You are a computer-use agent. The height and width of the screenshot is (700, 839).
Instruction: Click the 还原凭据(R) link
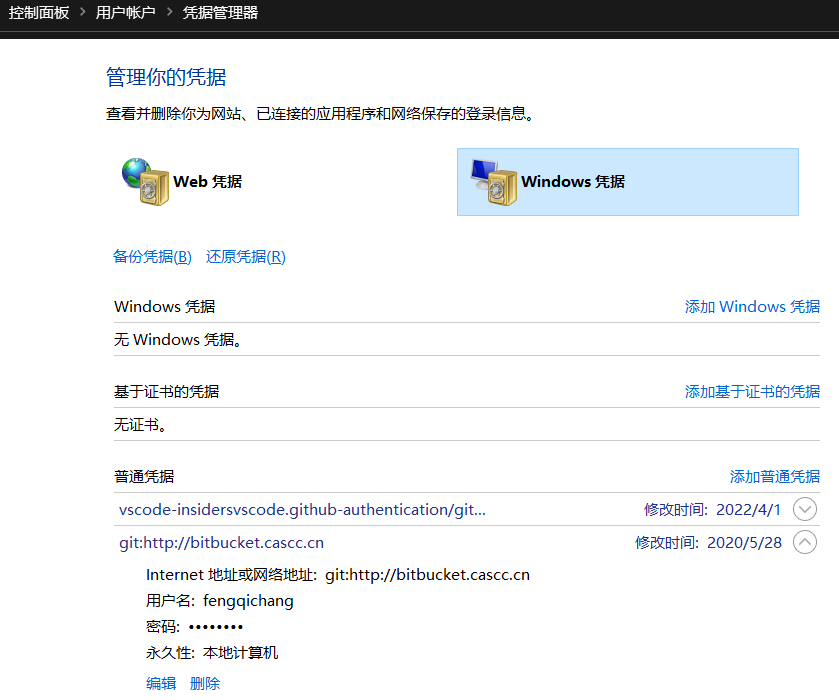point(246,257)
